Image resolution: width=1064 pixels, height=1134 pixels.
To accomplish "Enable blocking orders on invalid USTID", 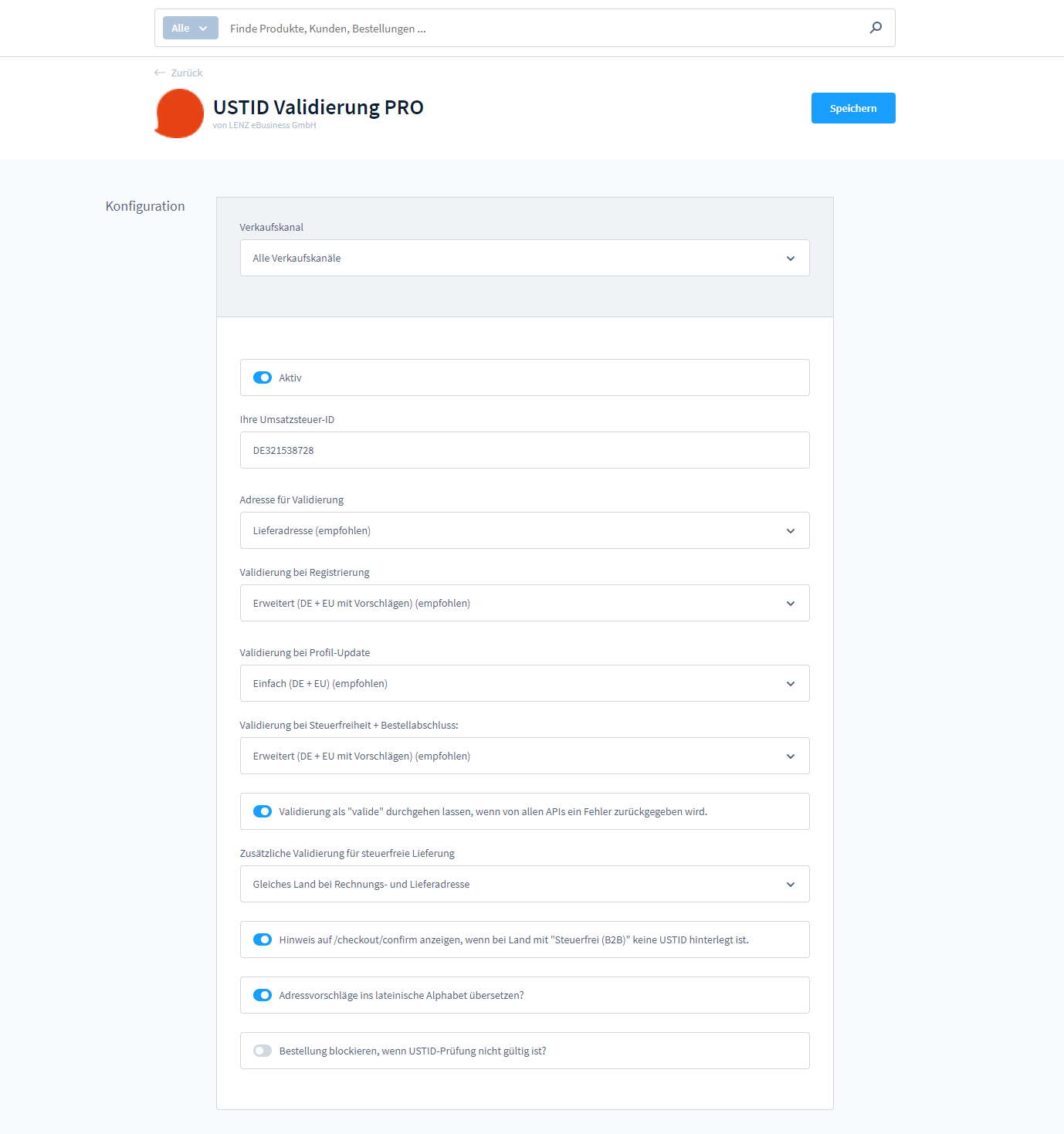I will tap(263, 1051).
